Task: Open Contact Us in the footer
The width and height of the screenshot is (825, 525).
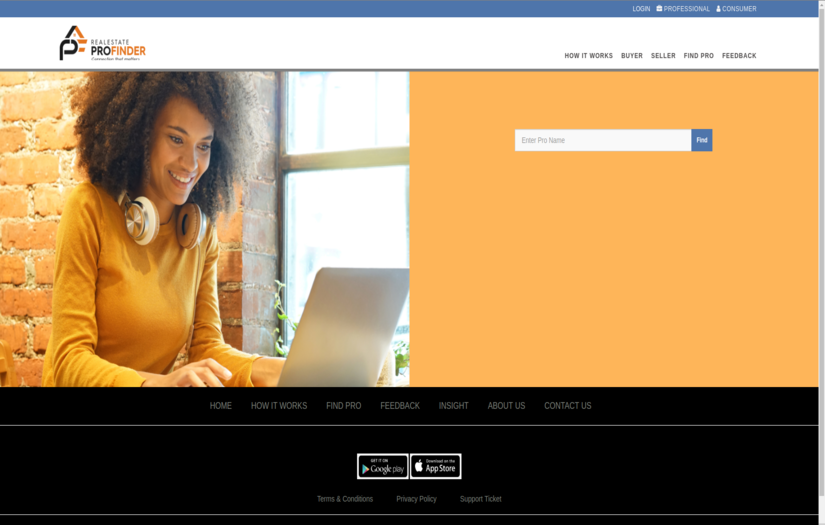Action: point(568,406)
